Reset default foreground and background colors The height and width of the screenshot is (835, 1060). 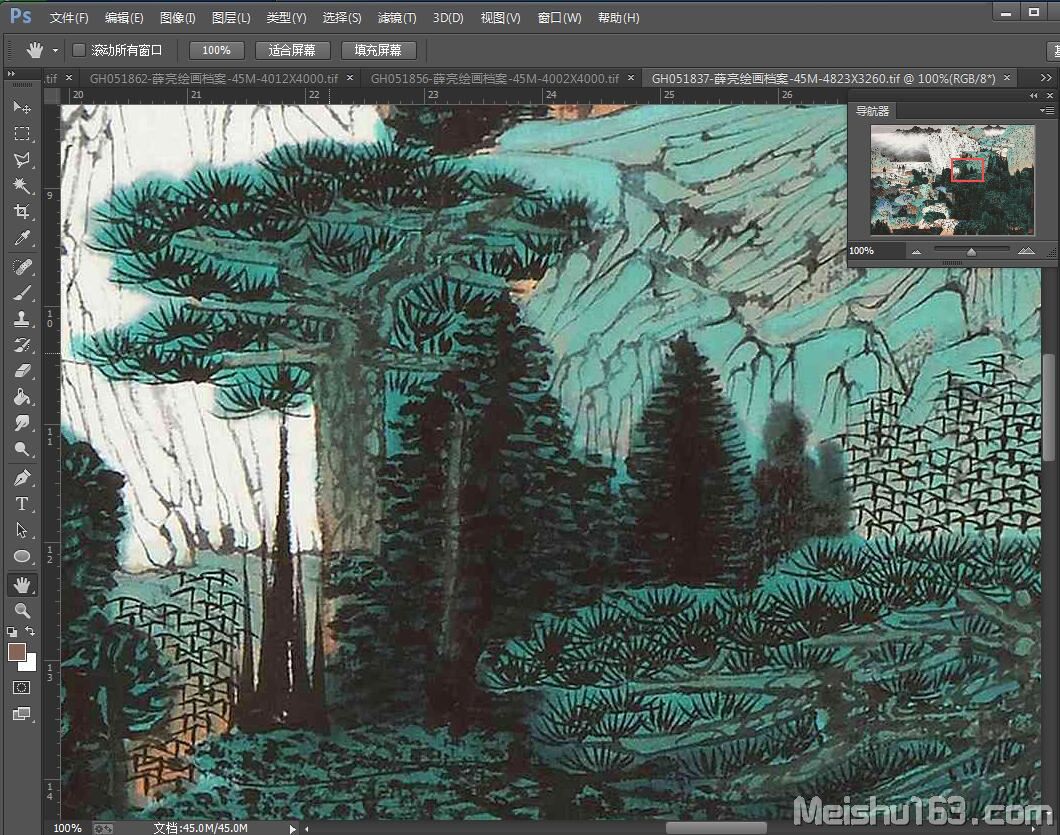12,632
